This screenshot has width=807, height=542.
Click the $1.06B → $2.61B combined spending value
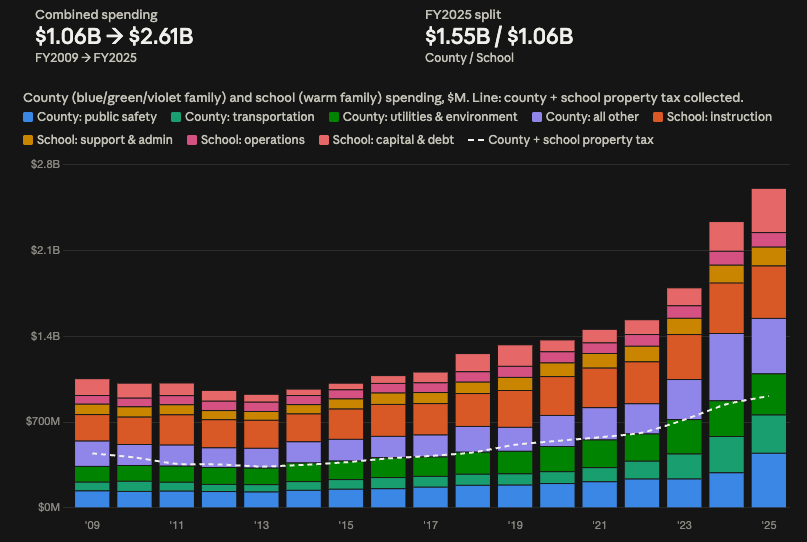(x=114, y=37)
